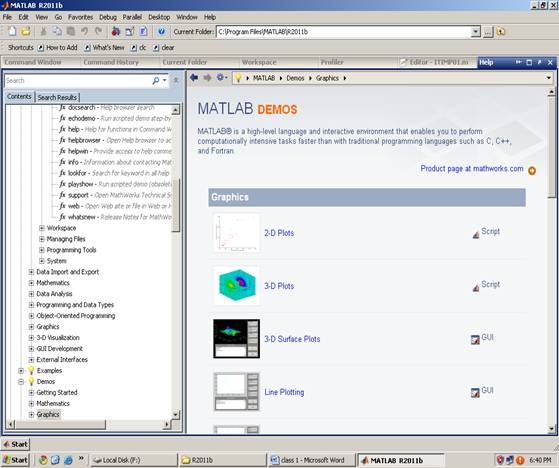Open the breadcrumb bar dropdown arrow

point(548,78)
